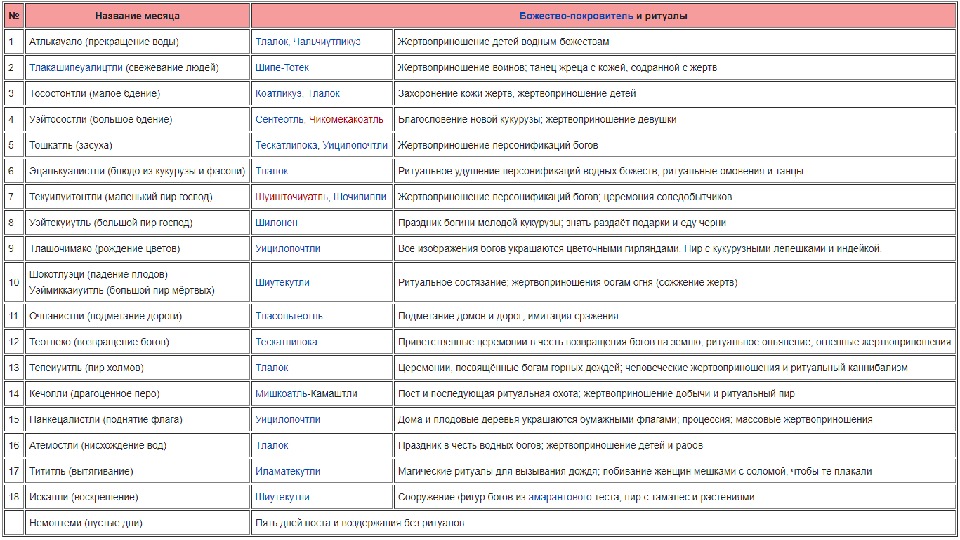Click the Шокотлуэци (падение плодов) text
Screen dimensions: 960x540
tap(98, 274)
